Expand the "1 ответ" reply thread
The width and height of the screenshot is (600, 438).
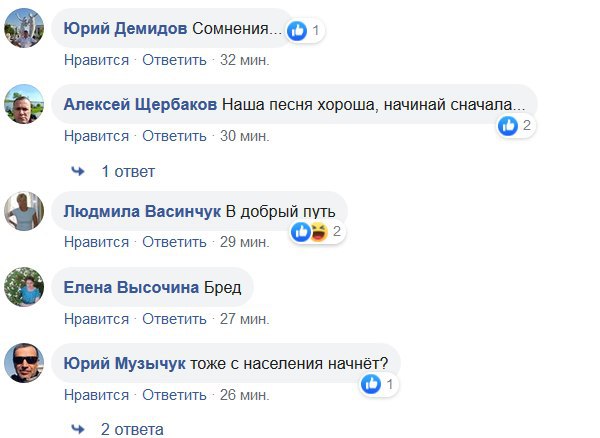[128, 172]
